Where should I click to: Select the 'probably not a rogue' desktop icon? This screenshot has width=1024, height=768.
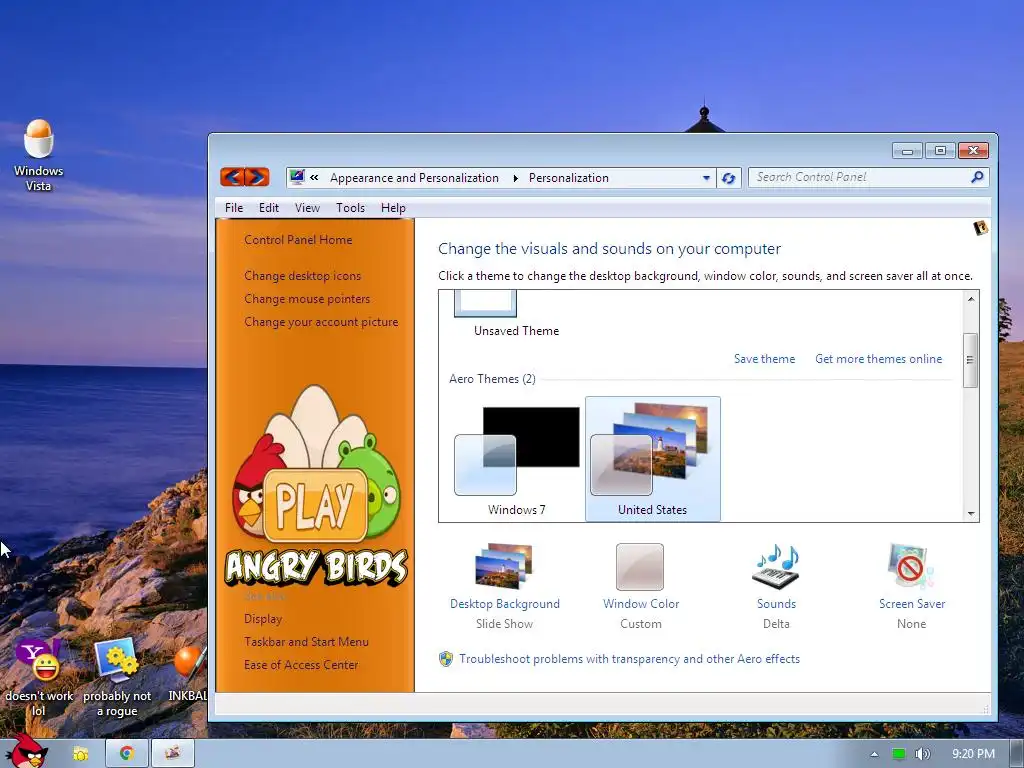click(117, 677)
